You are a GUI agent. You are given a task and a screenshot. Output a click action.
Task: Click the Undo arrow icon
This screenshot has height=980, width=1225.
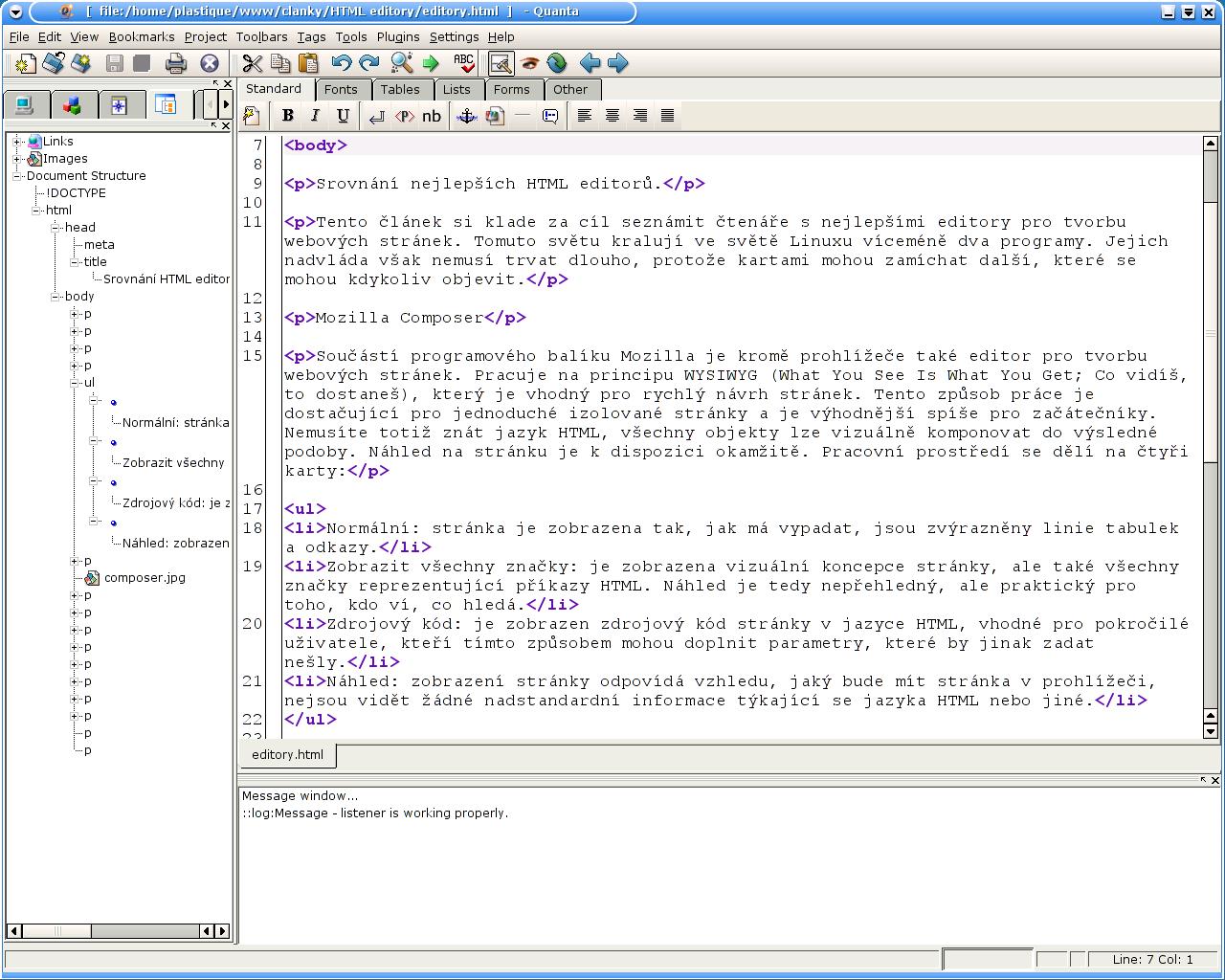coord(342,63)
